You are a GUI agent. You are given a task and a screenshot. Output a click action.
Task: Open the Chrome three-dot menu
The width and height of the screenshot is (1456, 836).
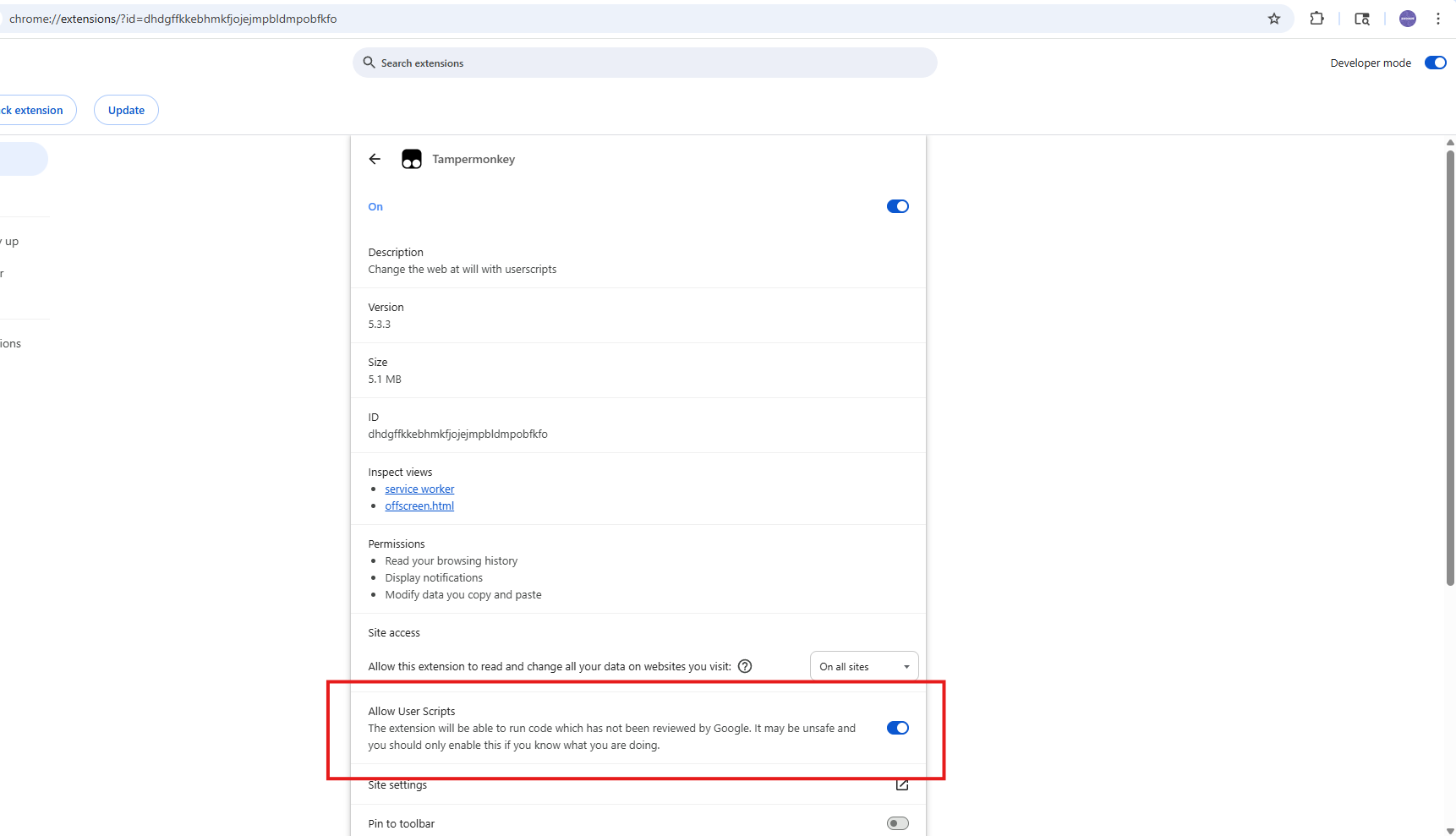pos(1438,19)
